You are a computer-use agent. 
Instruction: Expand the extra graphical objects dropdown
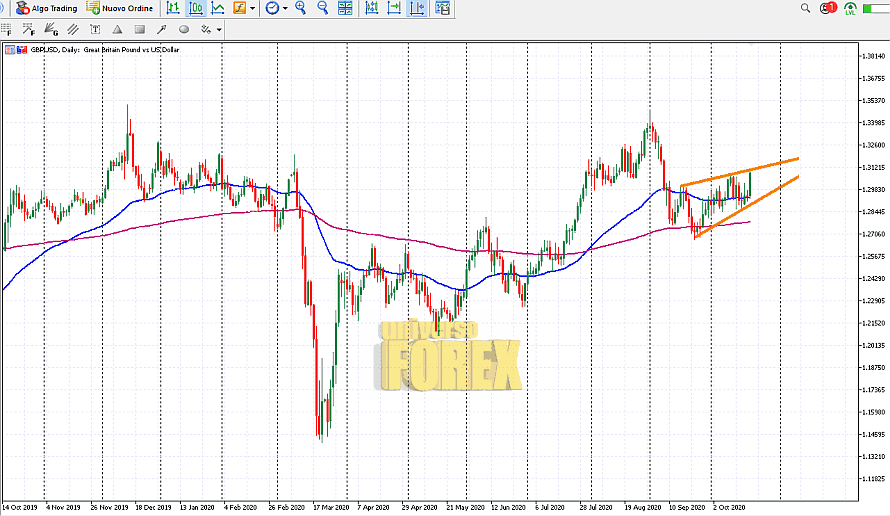[x=219, y=30]
